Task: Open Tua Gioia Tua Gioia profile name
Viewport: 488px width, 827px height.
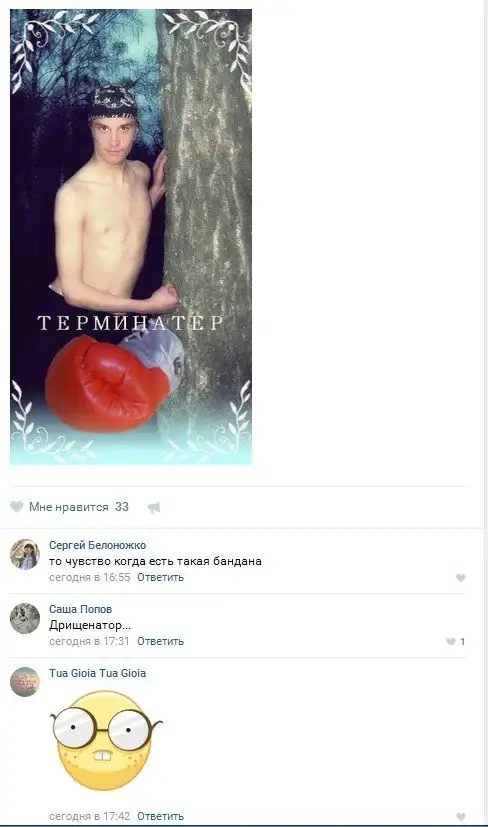Action: pyautogui.click(x=98, y=673)
